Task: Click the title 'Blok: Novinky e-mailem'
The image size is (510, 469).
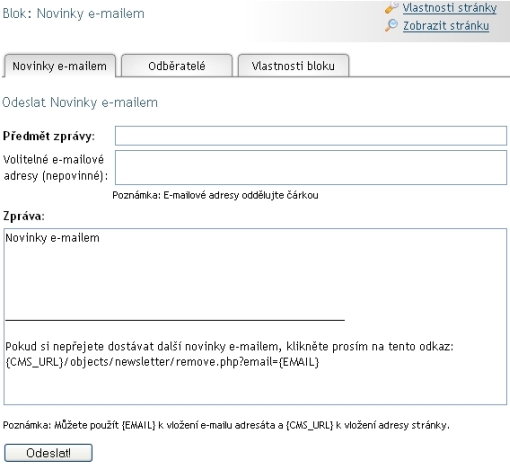Action: 74,14
